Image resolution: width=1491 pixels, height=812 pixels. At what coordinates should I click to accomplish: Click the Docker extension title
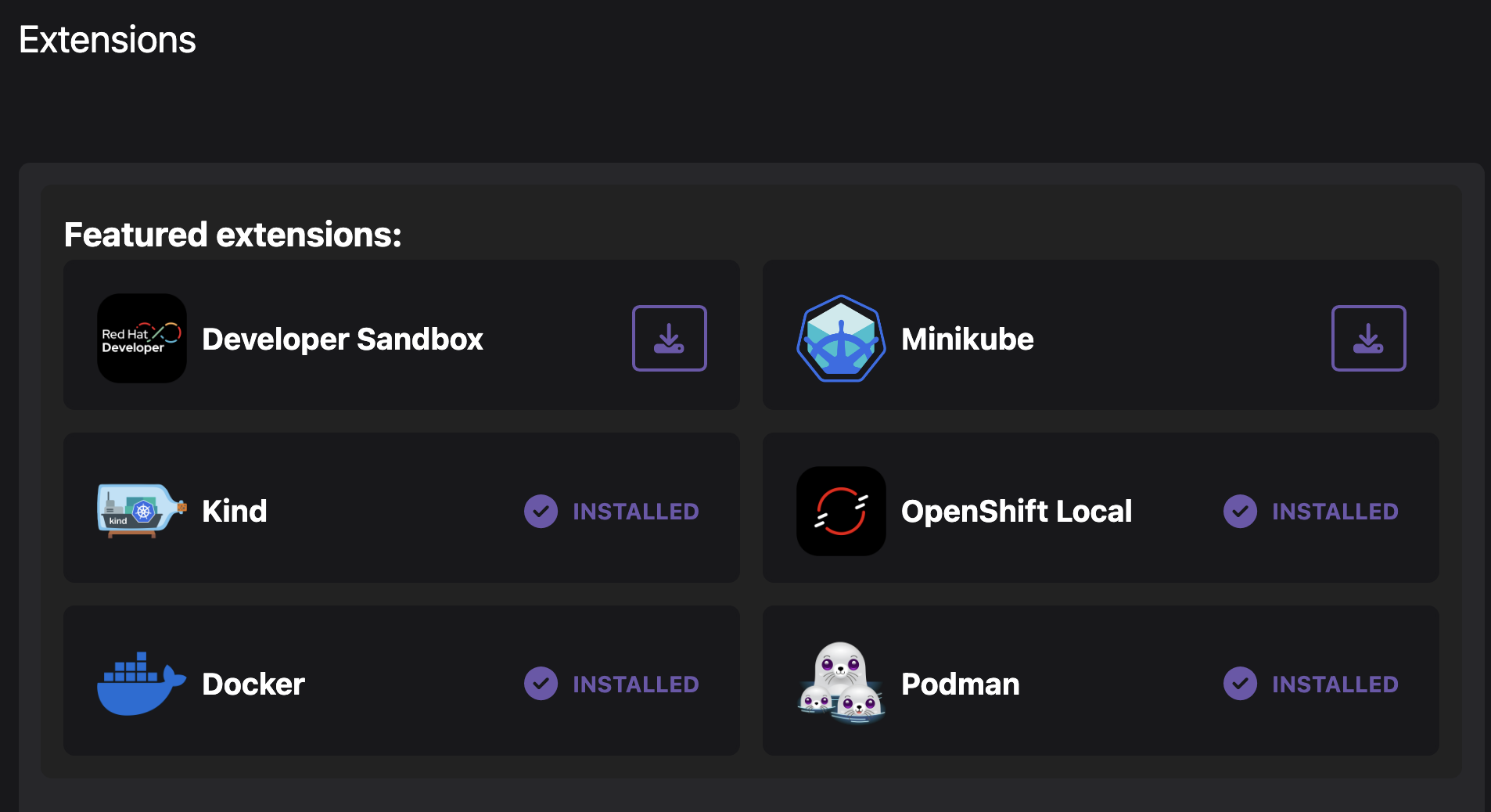[x=253, y=684]
